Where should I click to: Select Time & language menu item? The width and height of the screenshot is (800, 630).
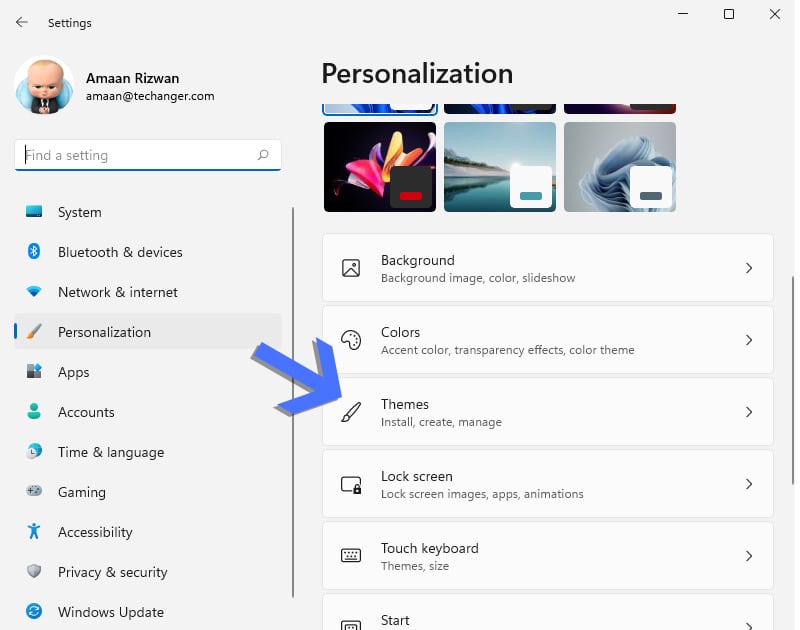(110, 452)
